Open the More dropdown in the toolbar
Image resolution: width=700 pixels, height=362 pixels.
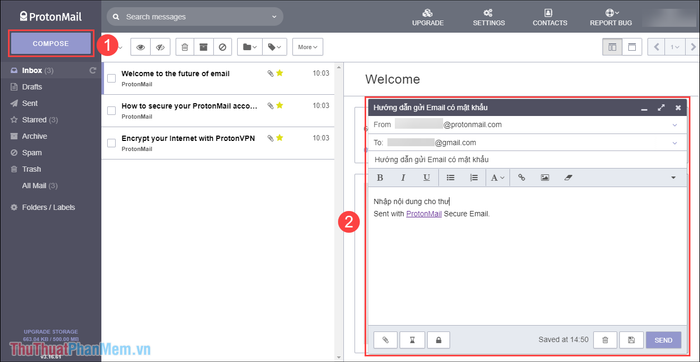pos(308,47)
